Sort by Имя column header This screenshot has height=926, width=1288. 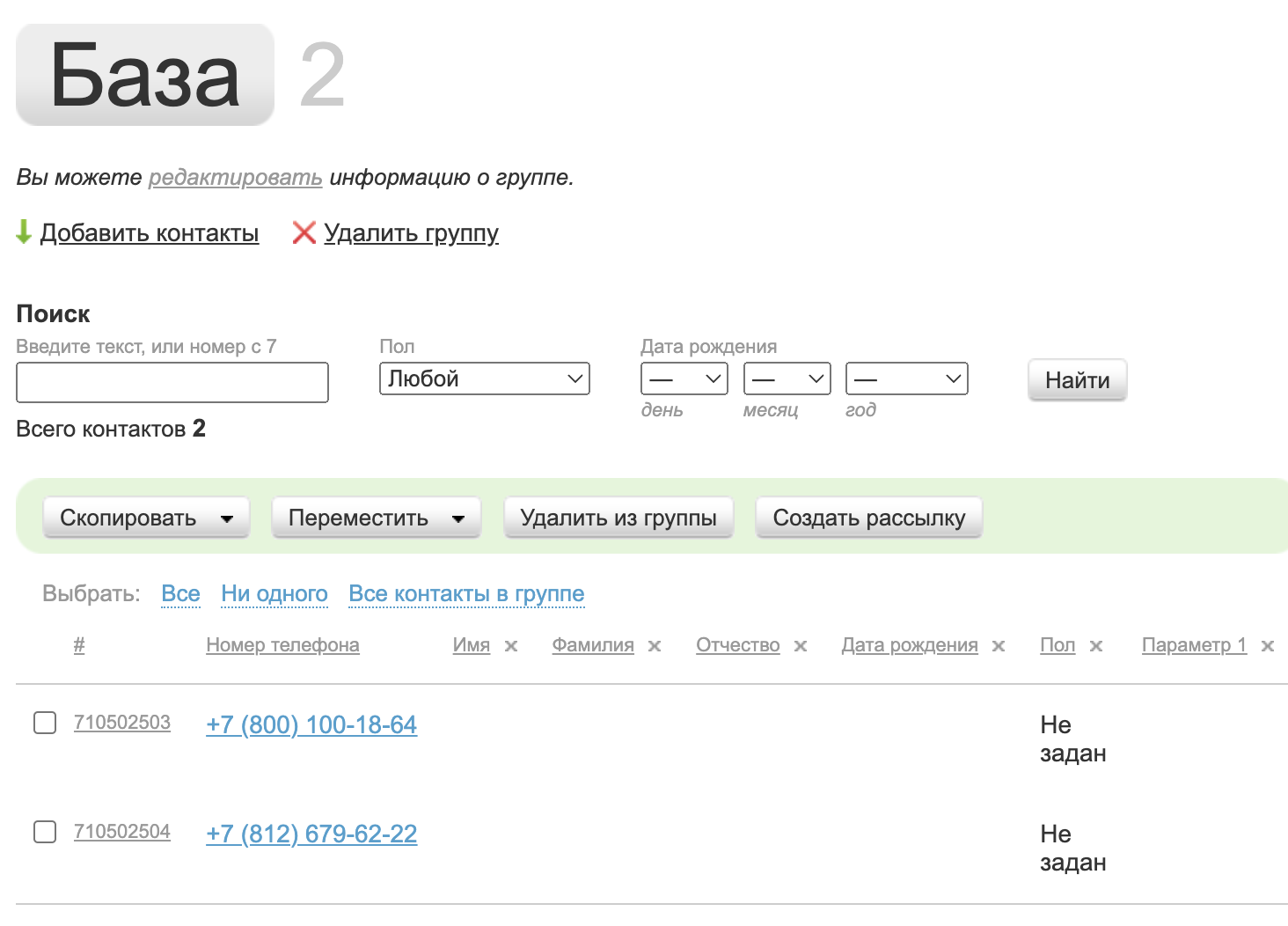coord(472,645)
